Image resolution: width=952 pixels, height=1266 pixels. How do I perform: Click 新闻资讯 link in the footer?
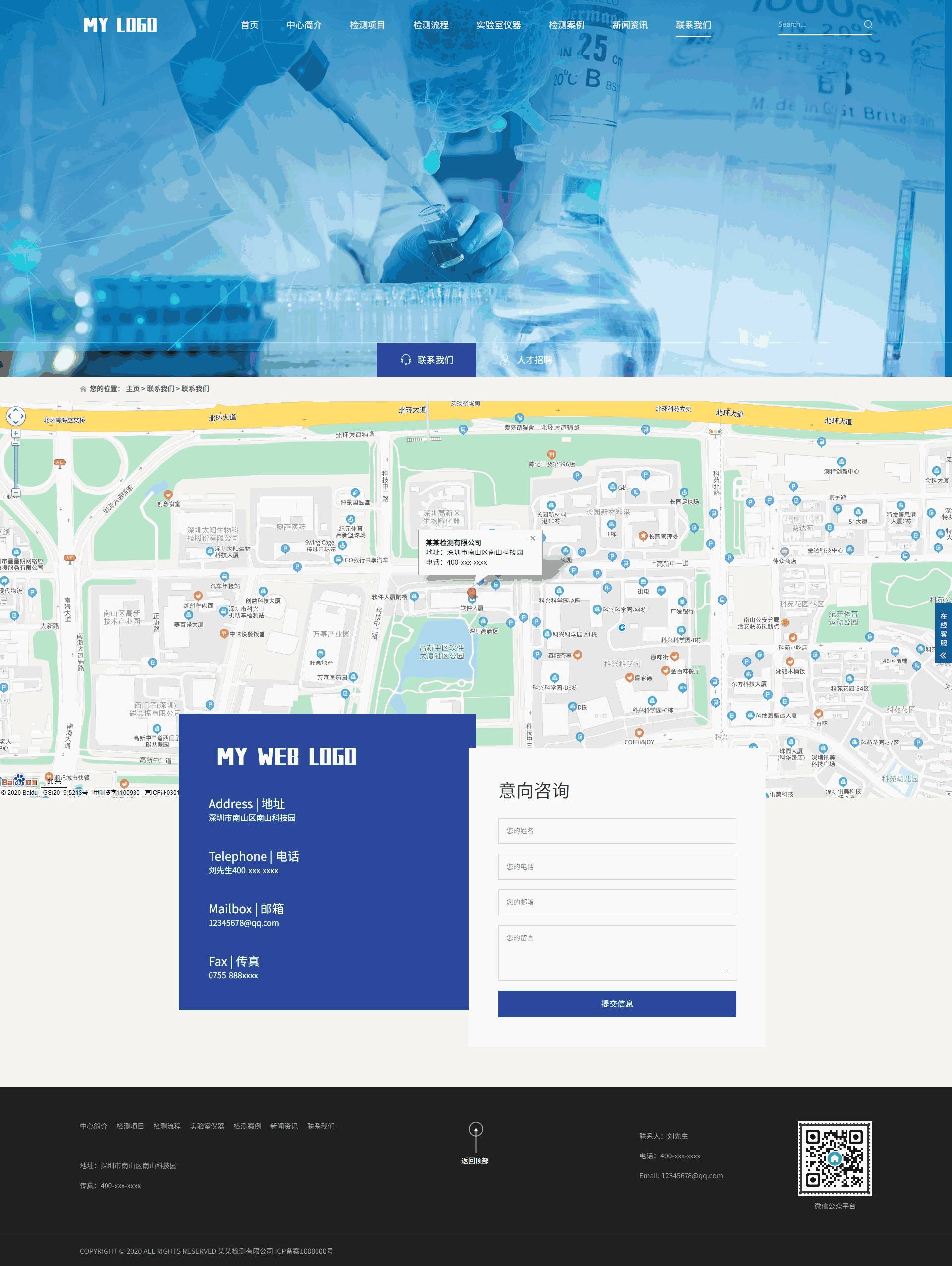[284, 1126]
